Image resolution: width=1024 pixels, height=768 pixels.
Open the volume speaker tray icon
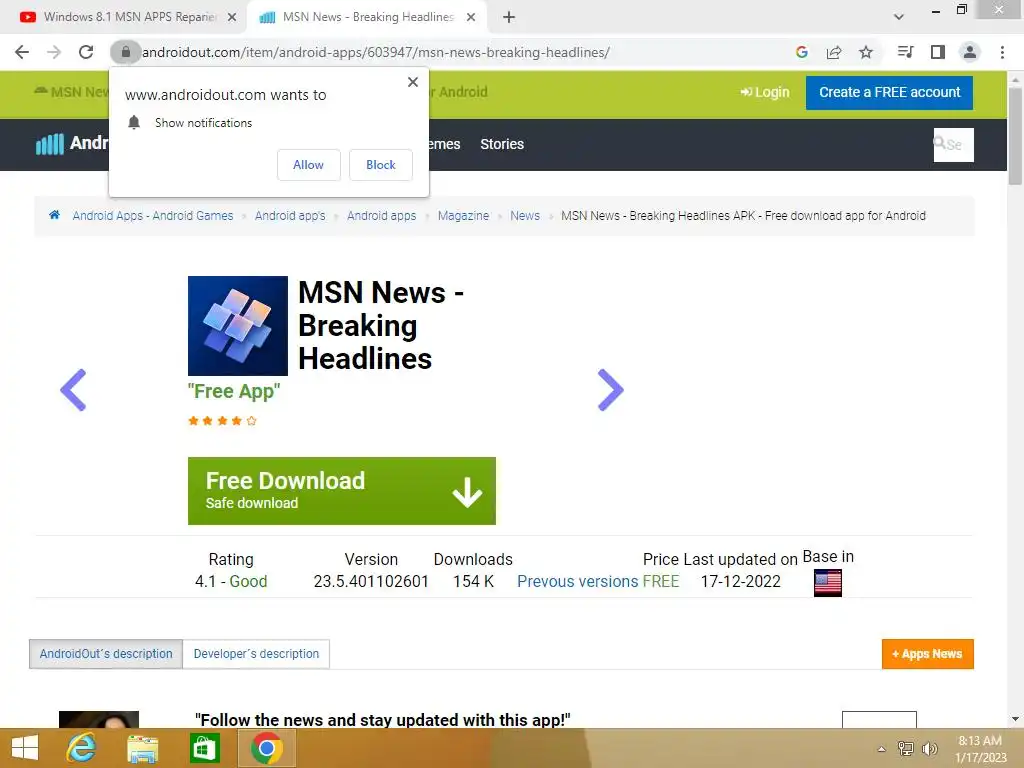point(929,749)
